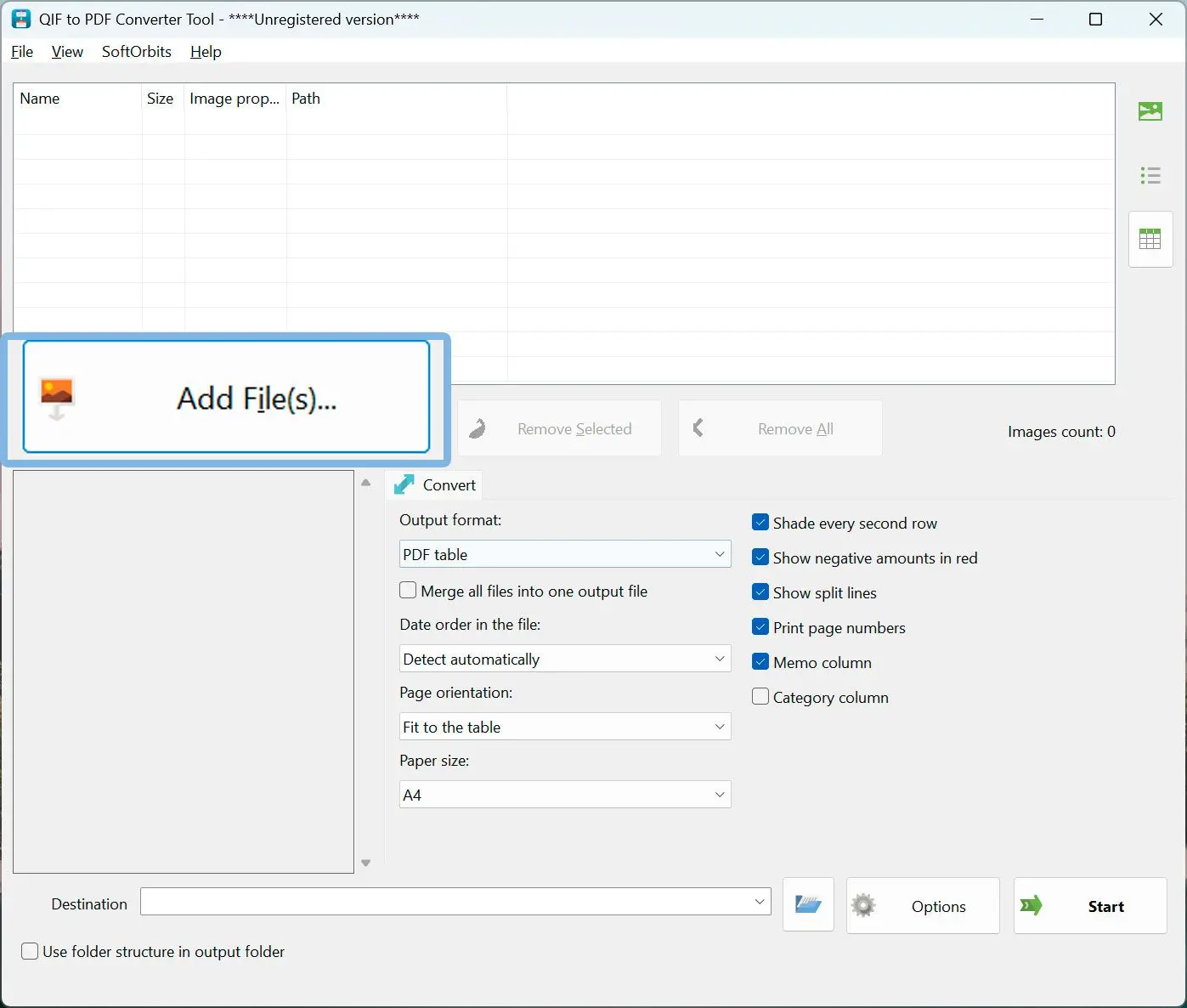
Task: Click Remove All button
Action: (780, 428)
